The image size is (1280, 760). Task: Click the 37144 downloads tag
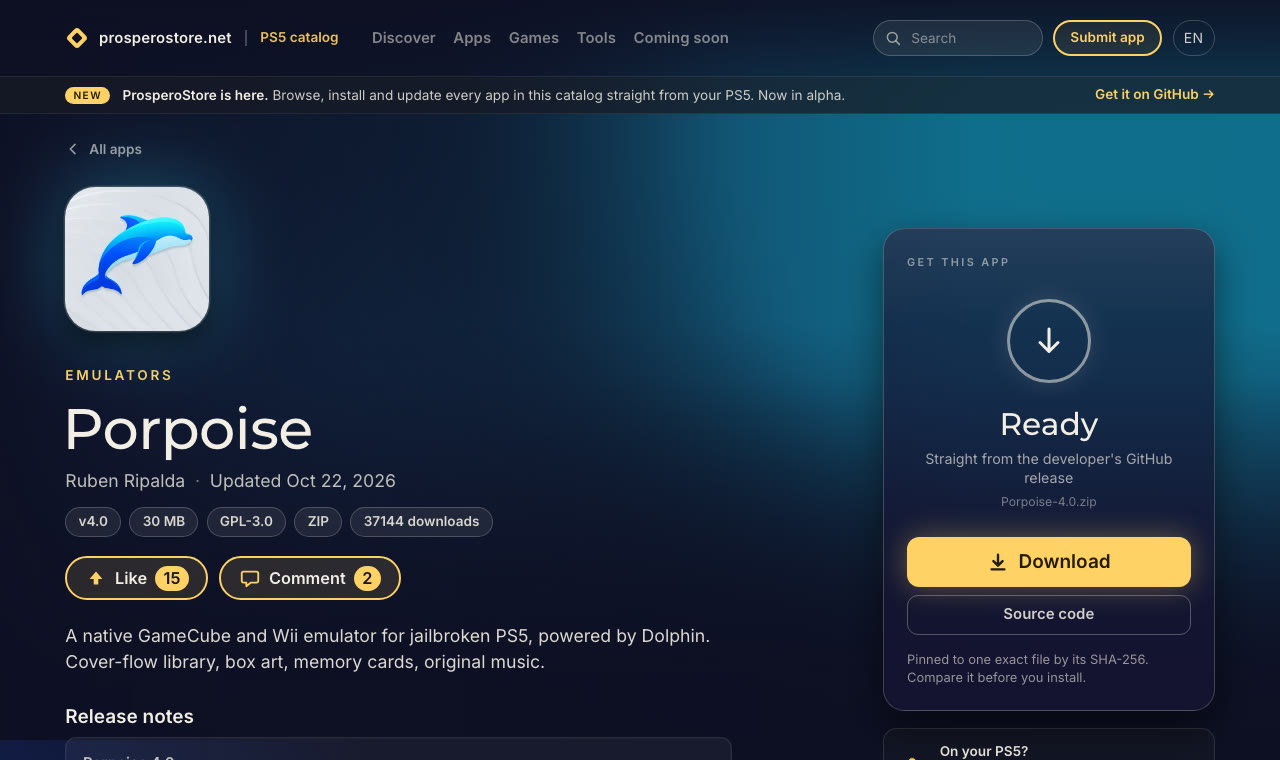point(421,522)
